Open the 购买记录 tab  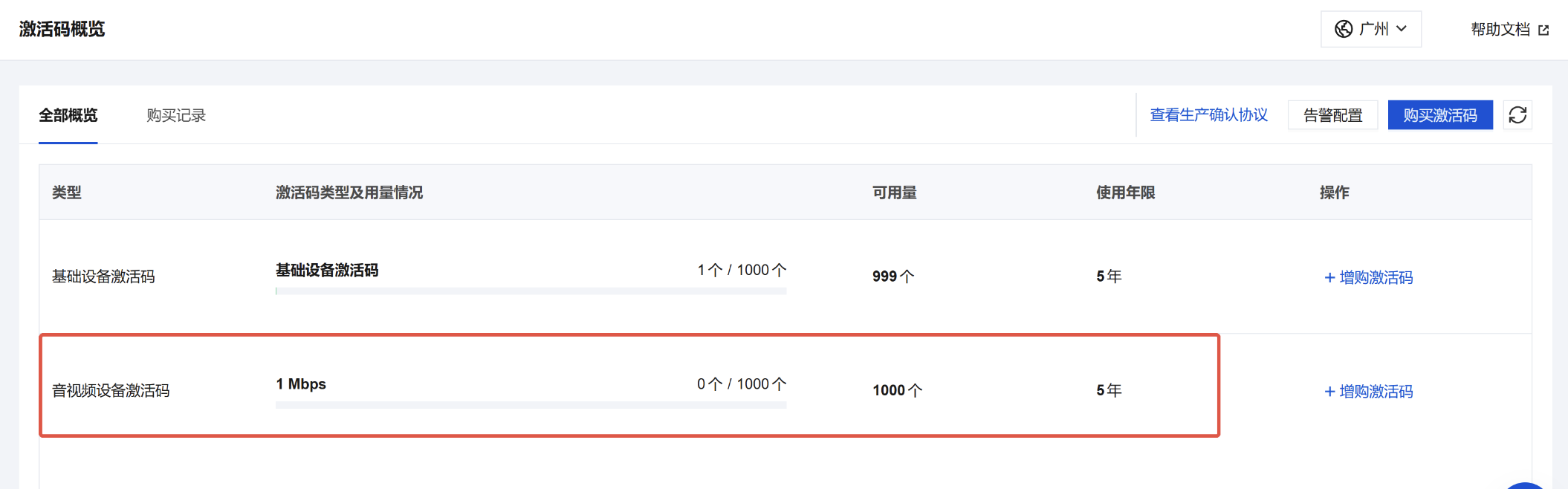[x=176, y=115]
